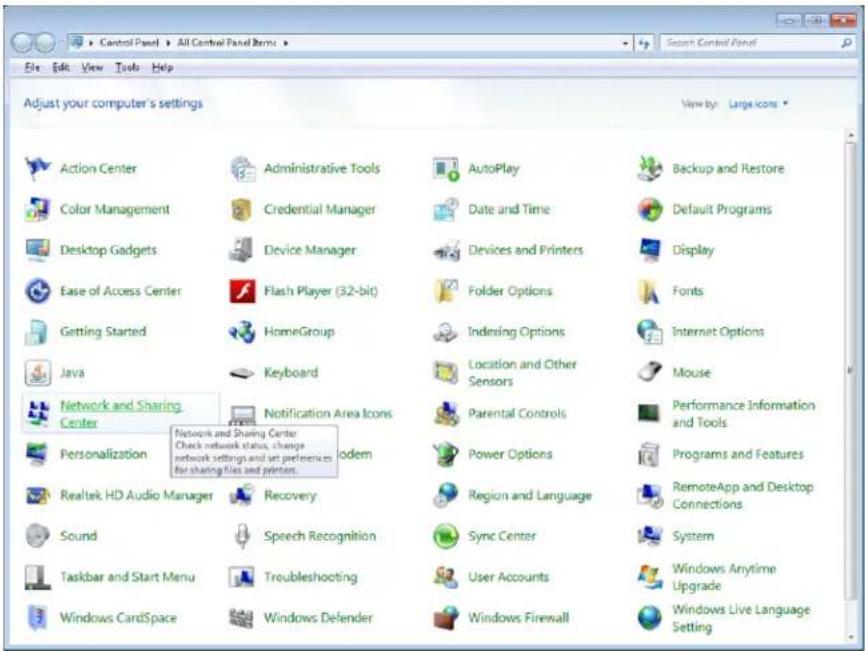Screen dimensions: 865x651
Task: Click the Device Manager icon
Action: click(242, 250)
